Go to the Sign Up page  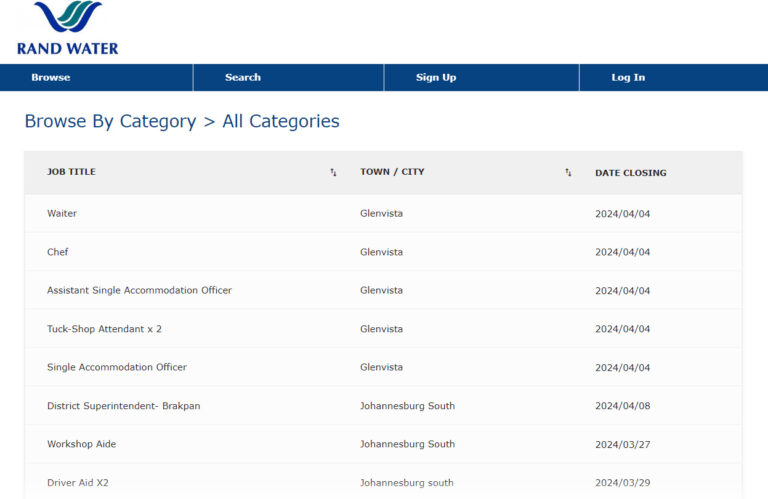tap(436, 78)
